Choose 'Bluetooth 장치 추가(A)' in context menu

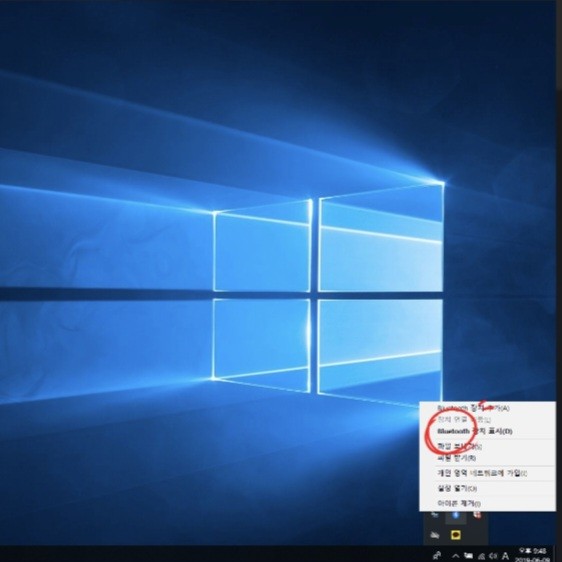click(x=487, y=408)
